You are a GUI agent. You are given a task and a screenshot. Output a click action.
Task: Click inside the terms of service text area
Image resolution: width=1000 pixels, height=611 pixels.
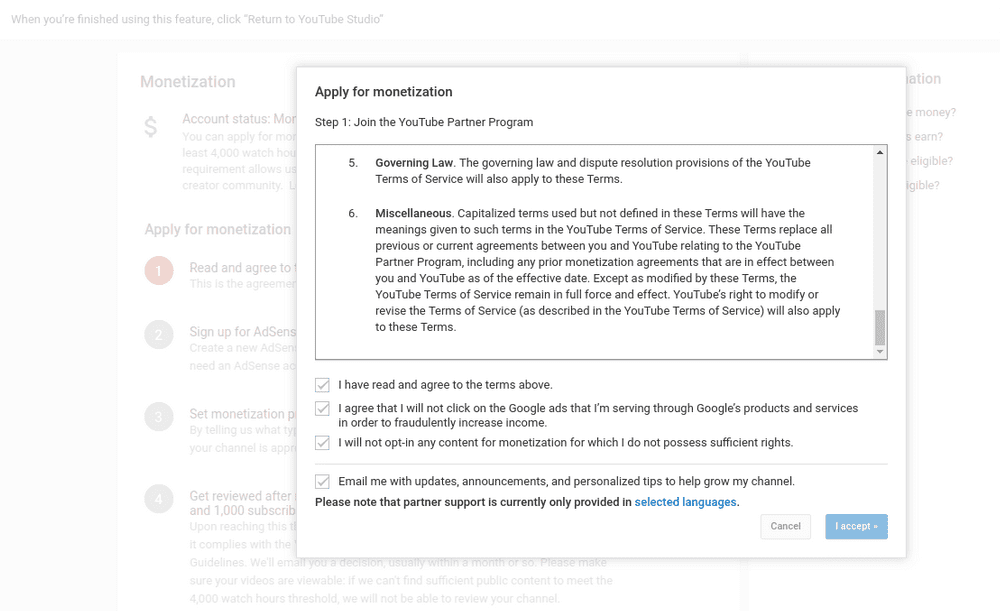590,250
